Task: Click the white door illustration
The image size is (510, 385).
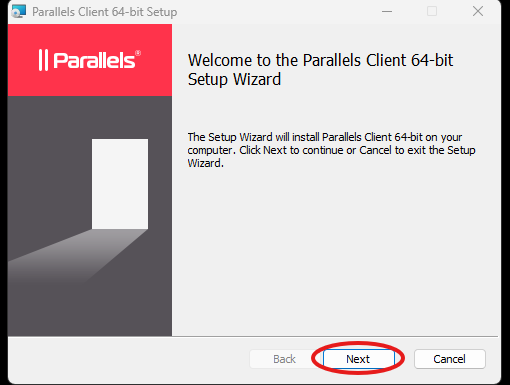Action: pos(120,184)
